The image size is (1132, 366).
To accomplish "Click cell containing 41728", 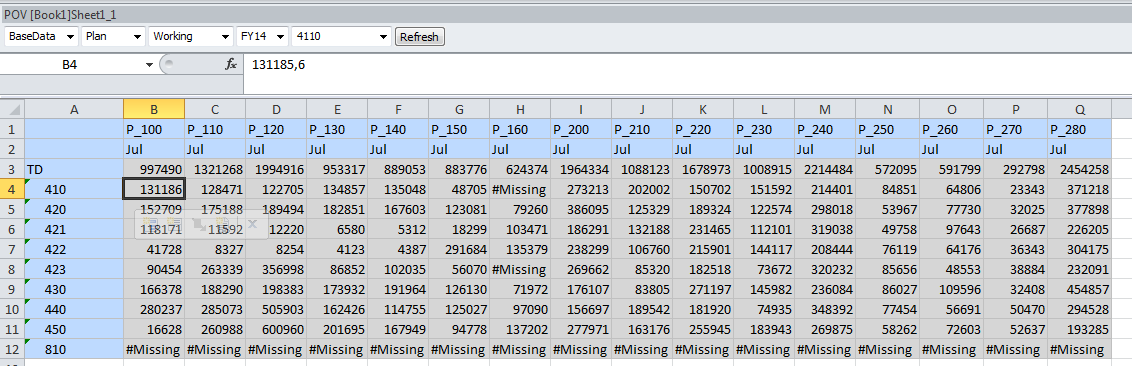I will (x=154, y=249).
